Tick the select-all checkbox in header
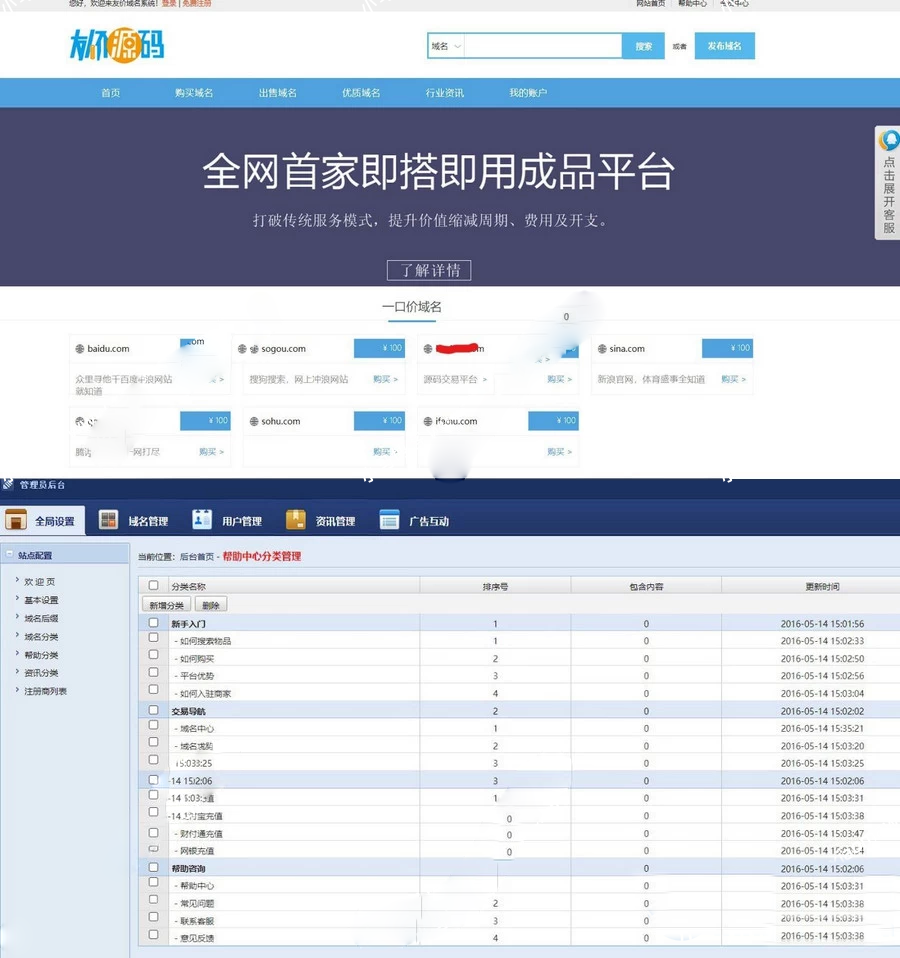 click(153, 585)
